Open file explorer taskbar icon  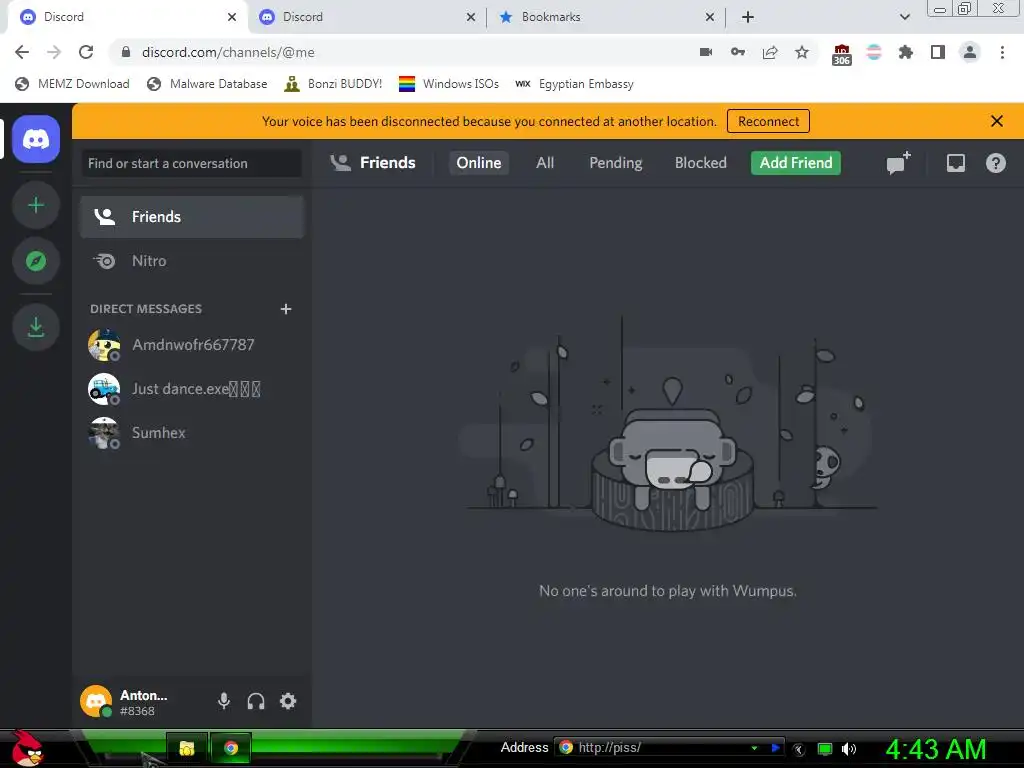point(187,748)
